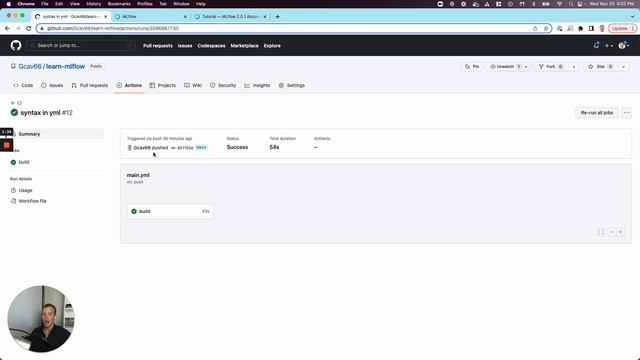
Task: Open Spotlight search in menu bar
Action: [571, 4]
